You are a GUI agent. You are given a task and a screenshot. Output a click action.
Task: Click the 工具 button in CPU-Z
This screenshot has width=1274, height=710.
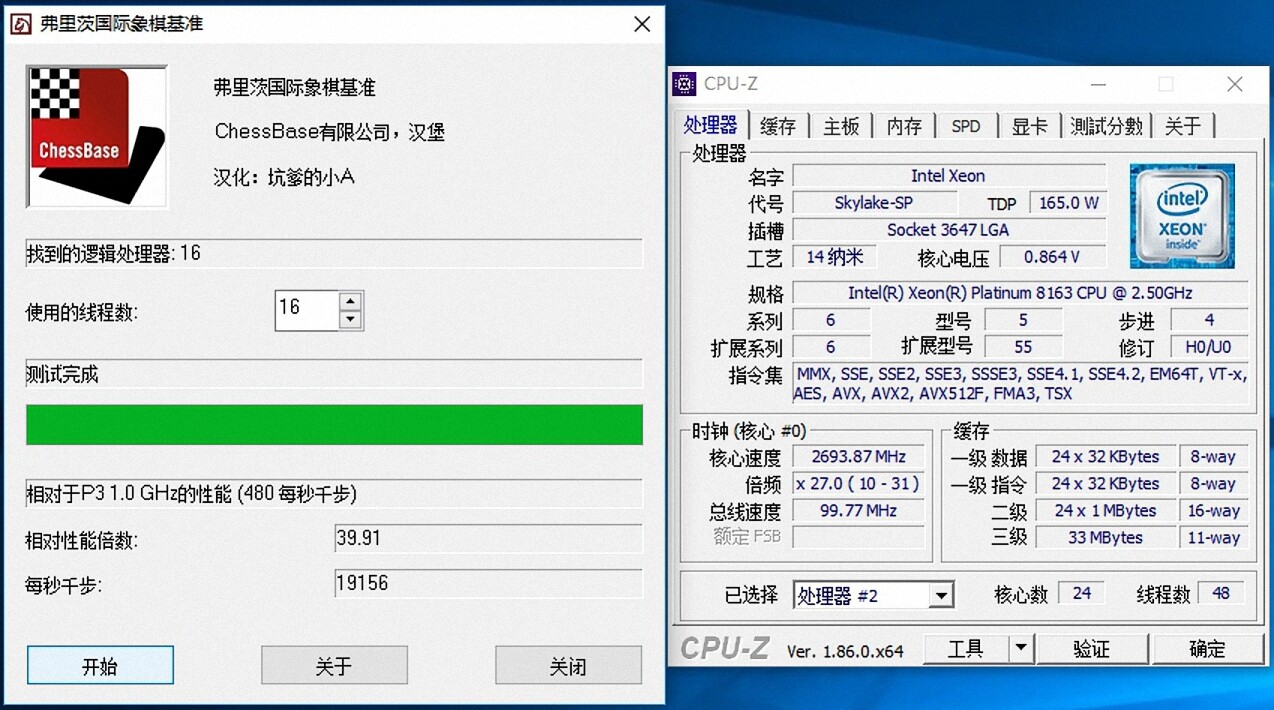[x=965, y=649]
